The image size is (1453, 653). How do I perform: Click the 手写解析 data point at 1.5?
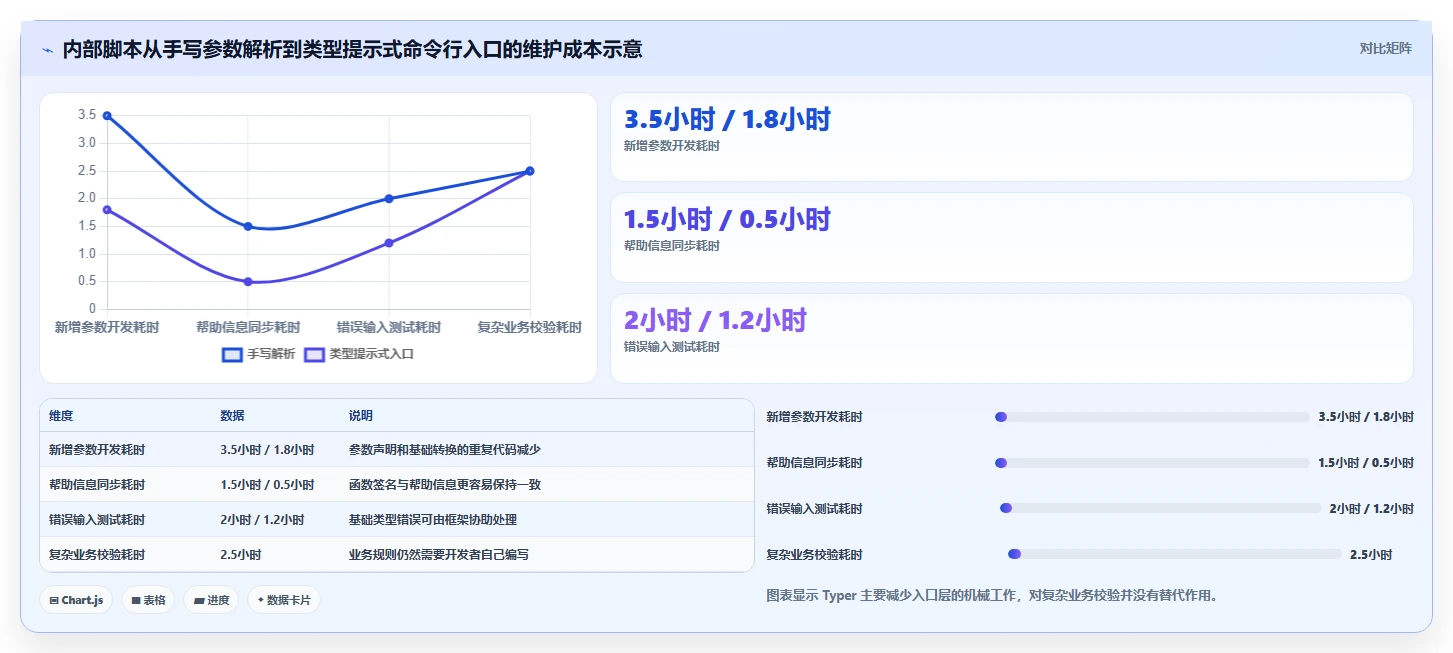248,226
